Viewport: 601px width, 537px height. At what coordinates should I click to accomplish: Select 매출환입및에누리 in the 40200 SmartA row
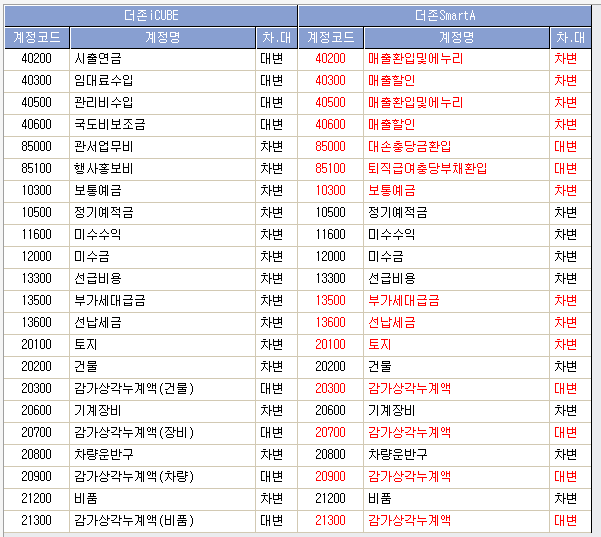pos(456,59)
